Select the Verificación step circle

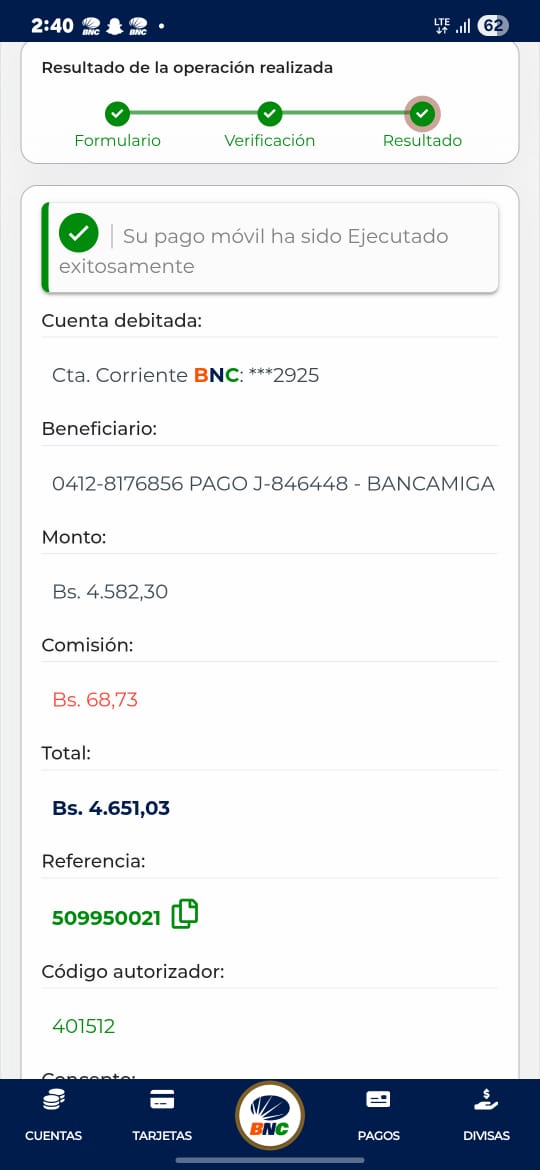tap(270, 114)
